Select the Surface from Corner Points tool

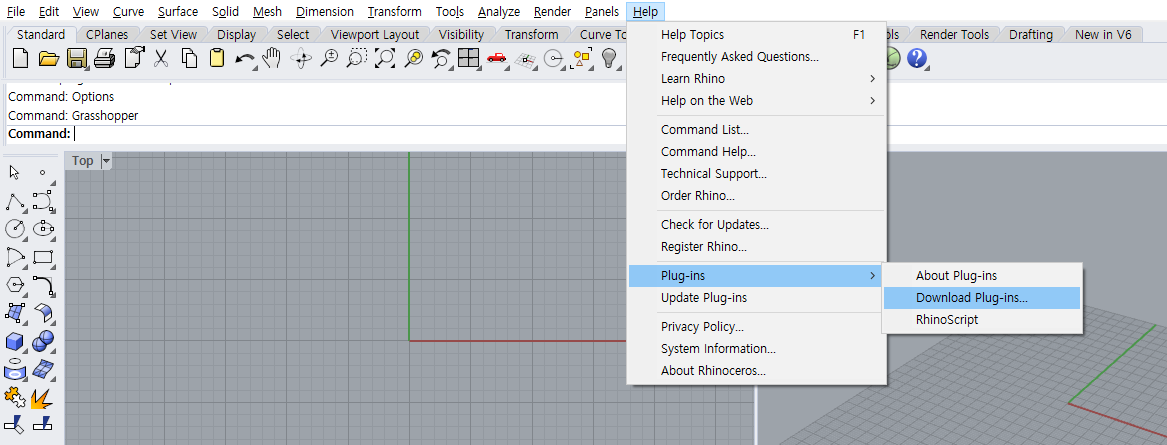[x=15, y=313]
